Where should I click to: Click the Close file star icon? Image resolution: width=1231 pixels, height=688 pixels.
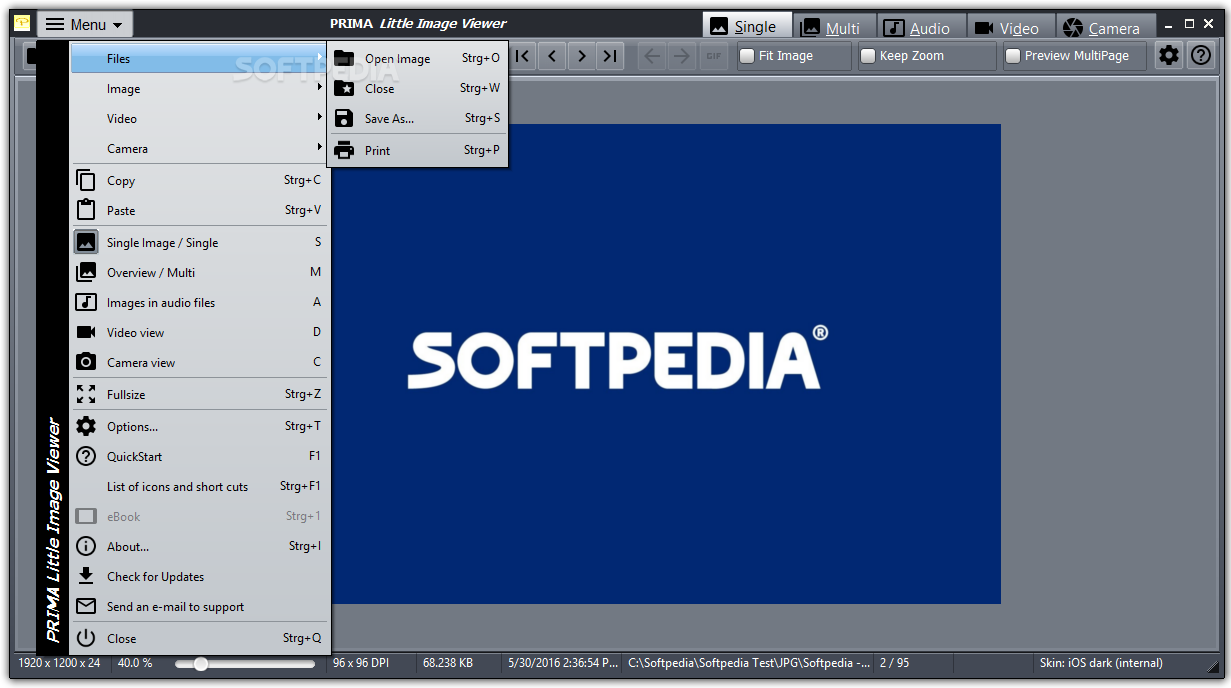click(x=344, y=88)
